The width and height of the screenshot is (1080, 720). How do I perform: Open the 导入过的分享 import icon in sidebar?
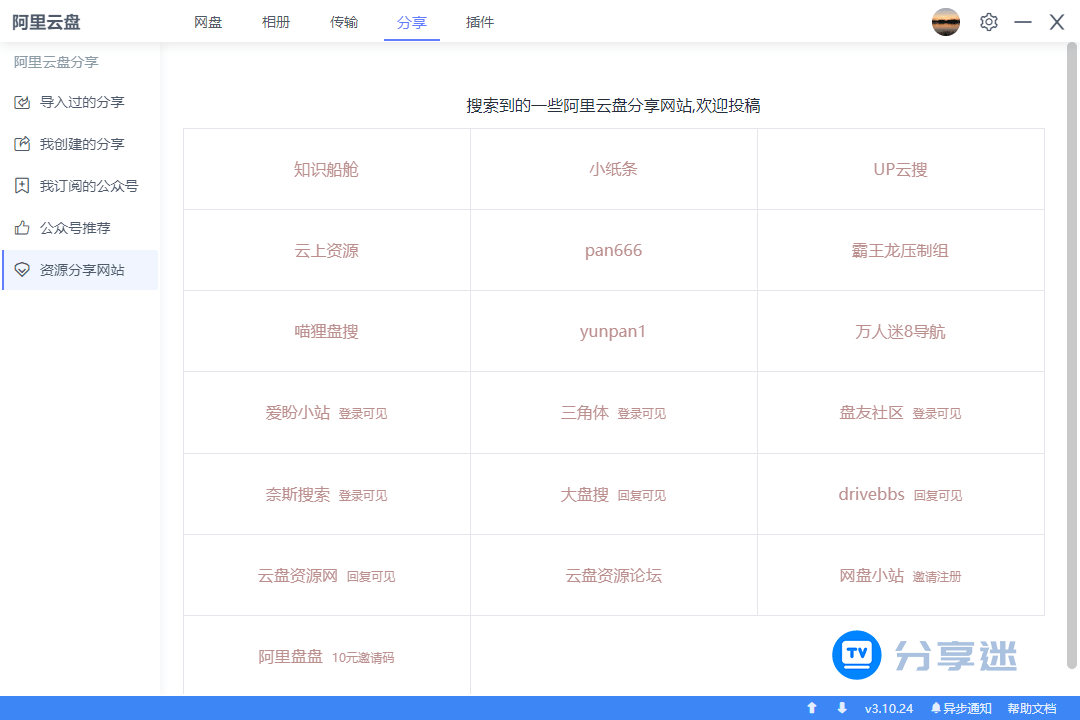[x=22, y=101]
